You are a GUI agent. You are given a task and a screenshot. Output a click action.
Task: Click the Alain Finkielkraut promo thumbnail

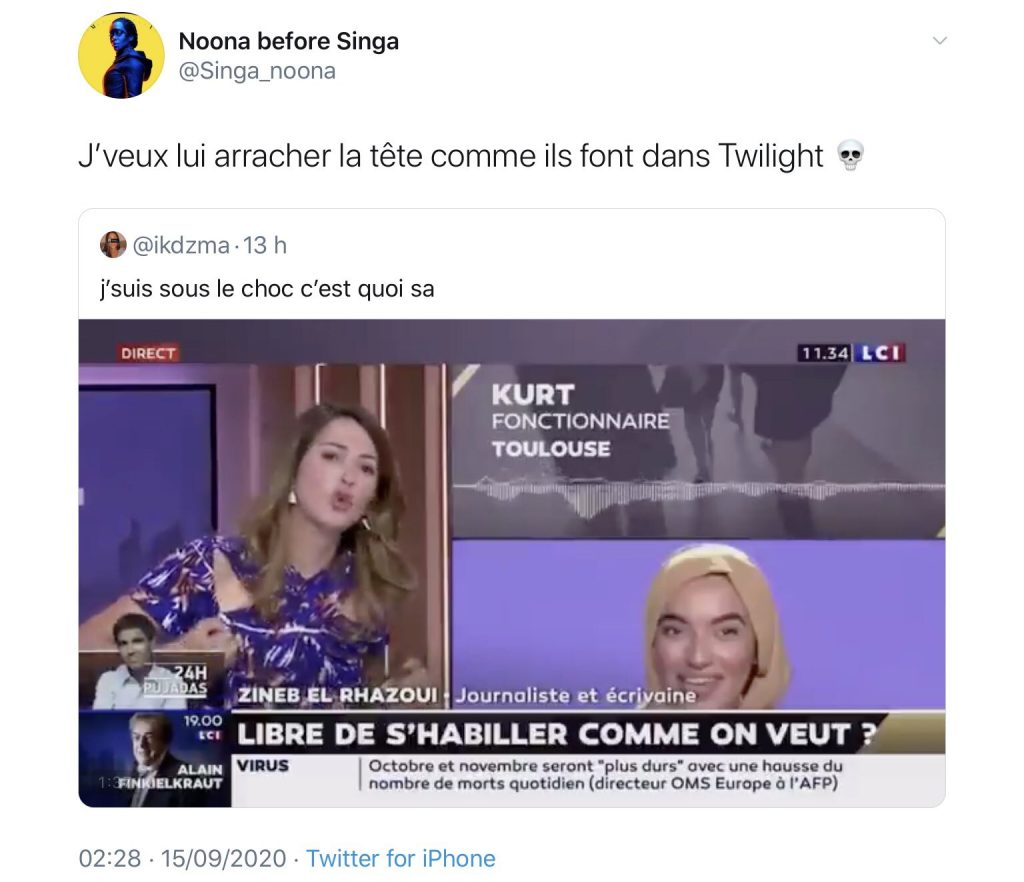155,759
